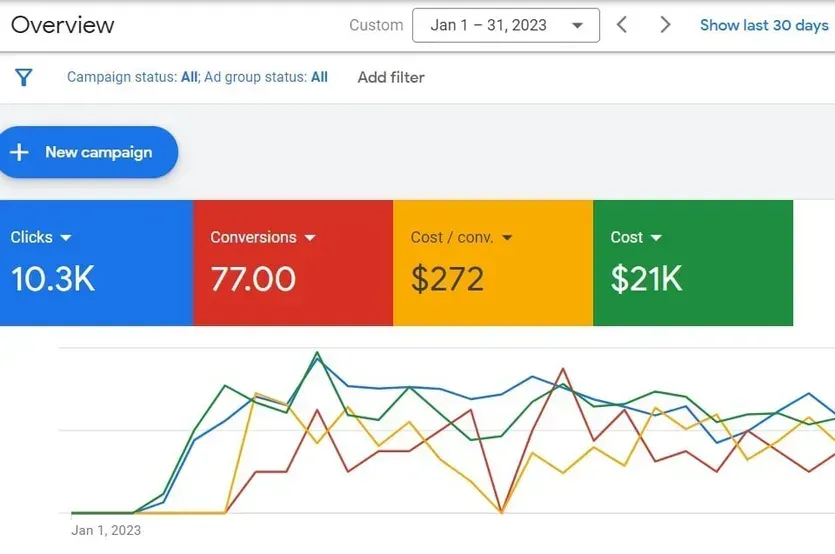The height and width of the screenshot is (554, 835).
Task: Select the green Cost scorecard tile
Action: pos(693,263)
